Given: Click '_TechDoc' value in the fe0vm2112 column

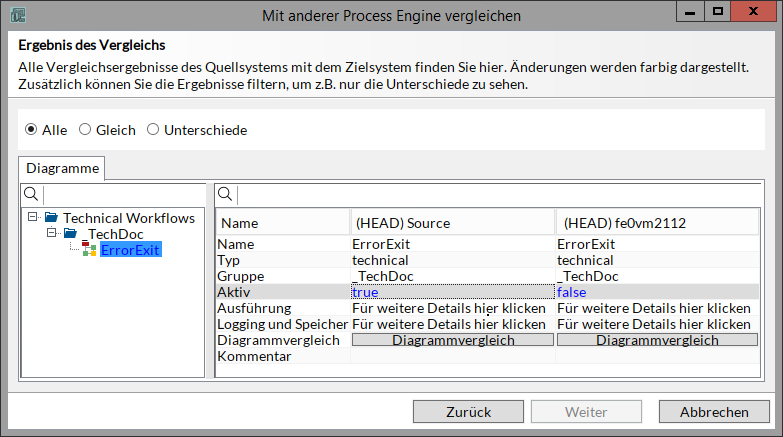Looking at the screenshot, I should pos(588,276).
